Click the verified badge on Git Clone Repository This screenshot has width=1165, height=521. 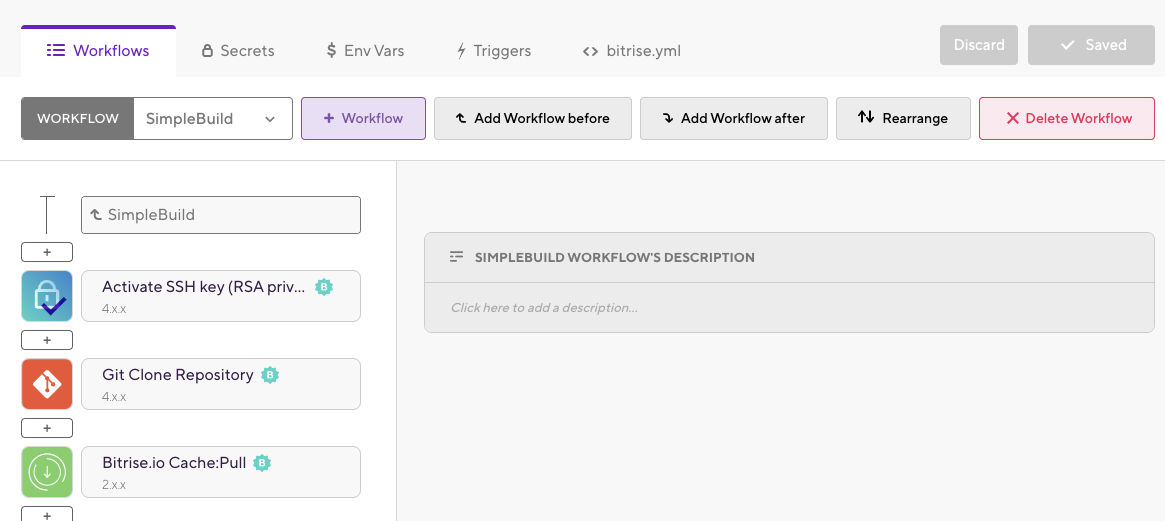point(270,375)
